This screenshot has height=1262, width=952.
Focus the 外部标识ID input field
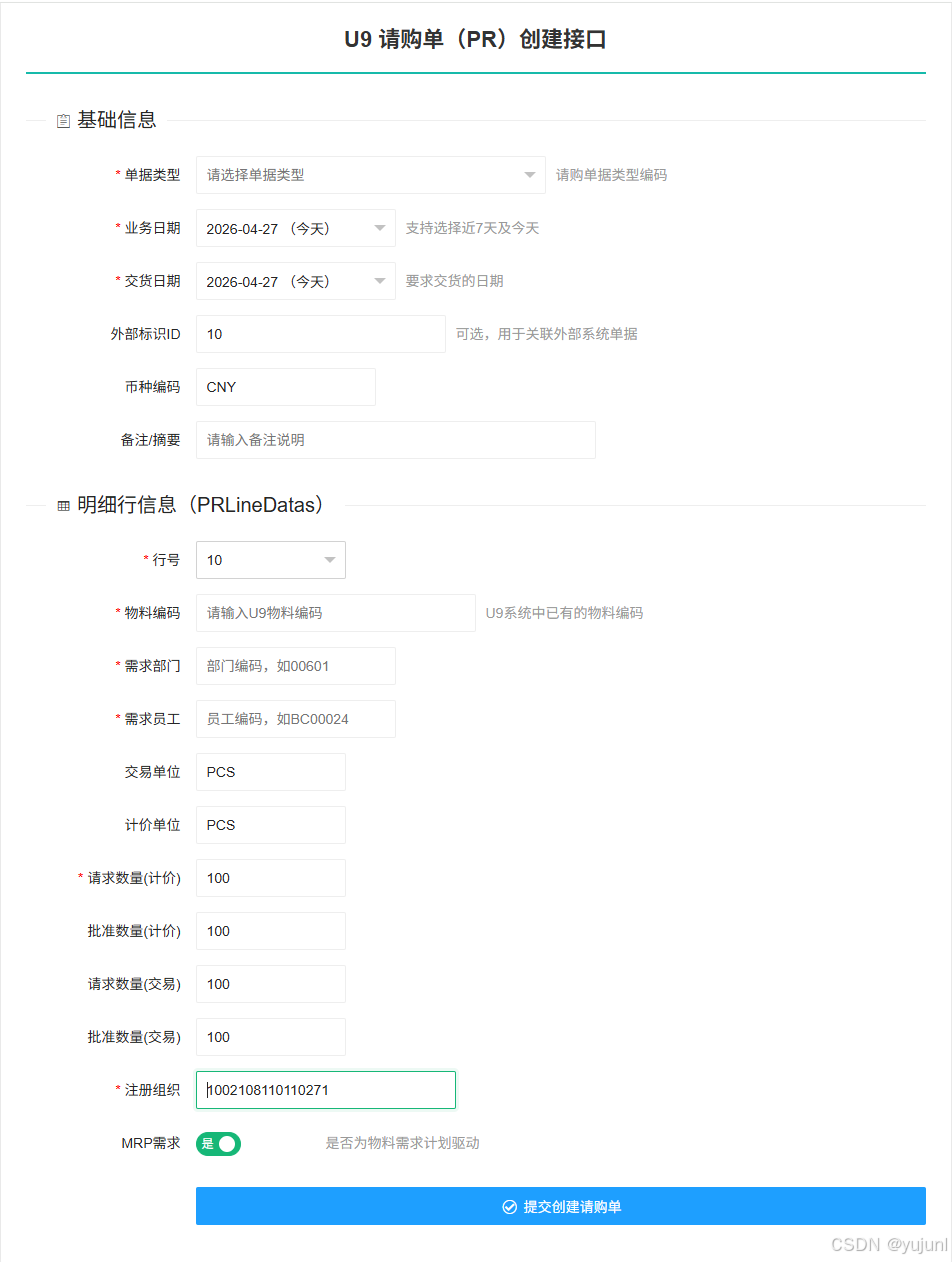[321, 334]
